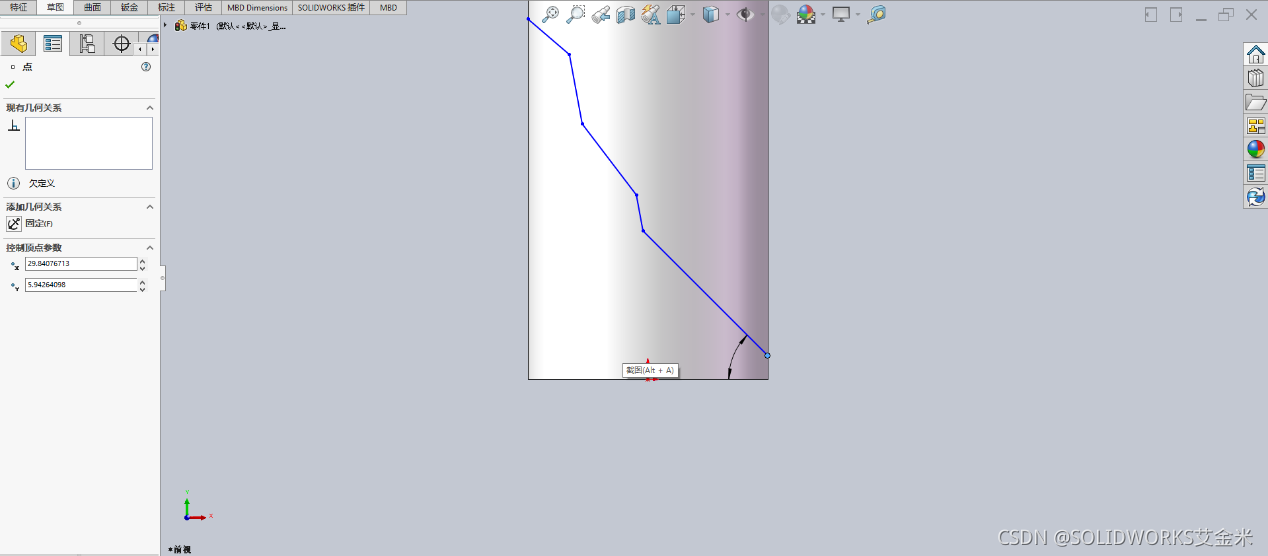Viewport: 1268px width, 556px height.
Task: Switch to the 特征 ribbon tab
Action: 19,7
